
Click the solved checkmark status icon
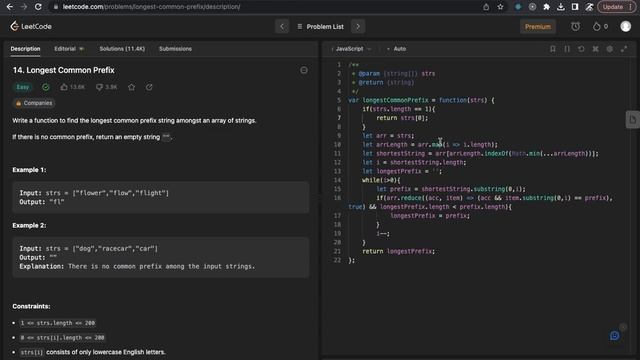coord(46,87)
